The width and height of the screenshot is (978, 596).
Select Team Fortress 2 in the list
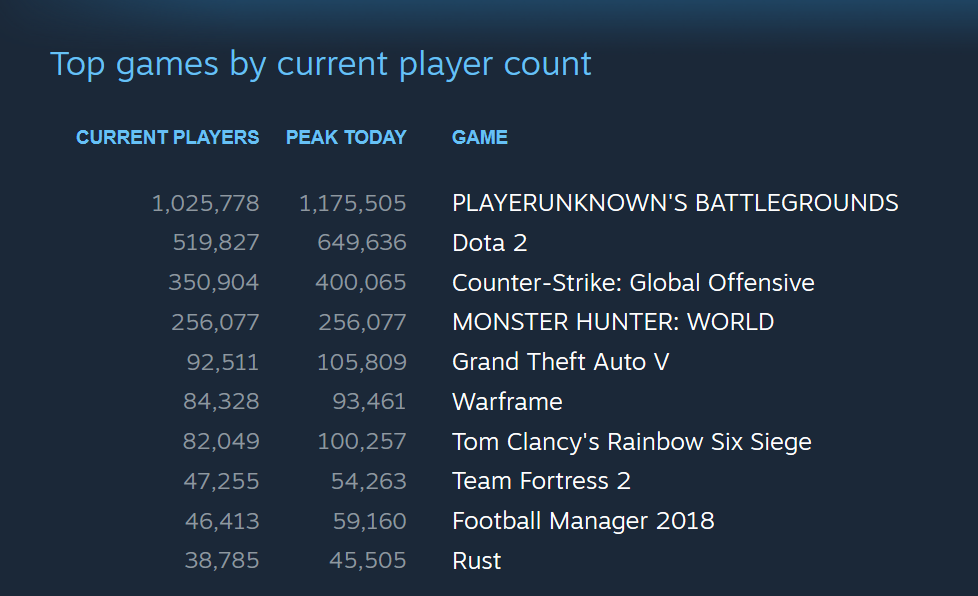click(x=541, y=481)
